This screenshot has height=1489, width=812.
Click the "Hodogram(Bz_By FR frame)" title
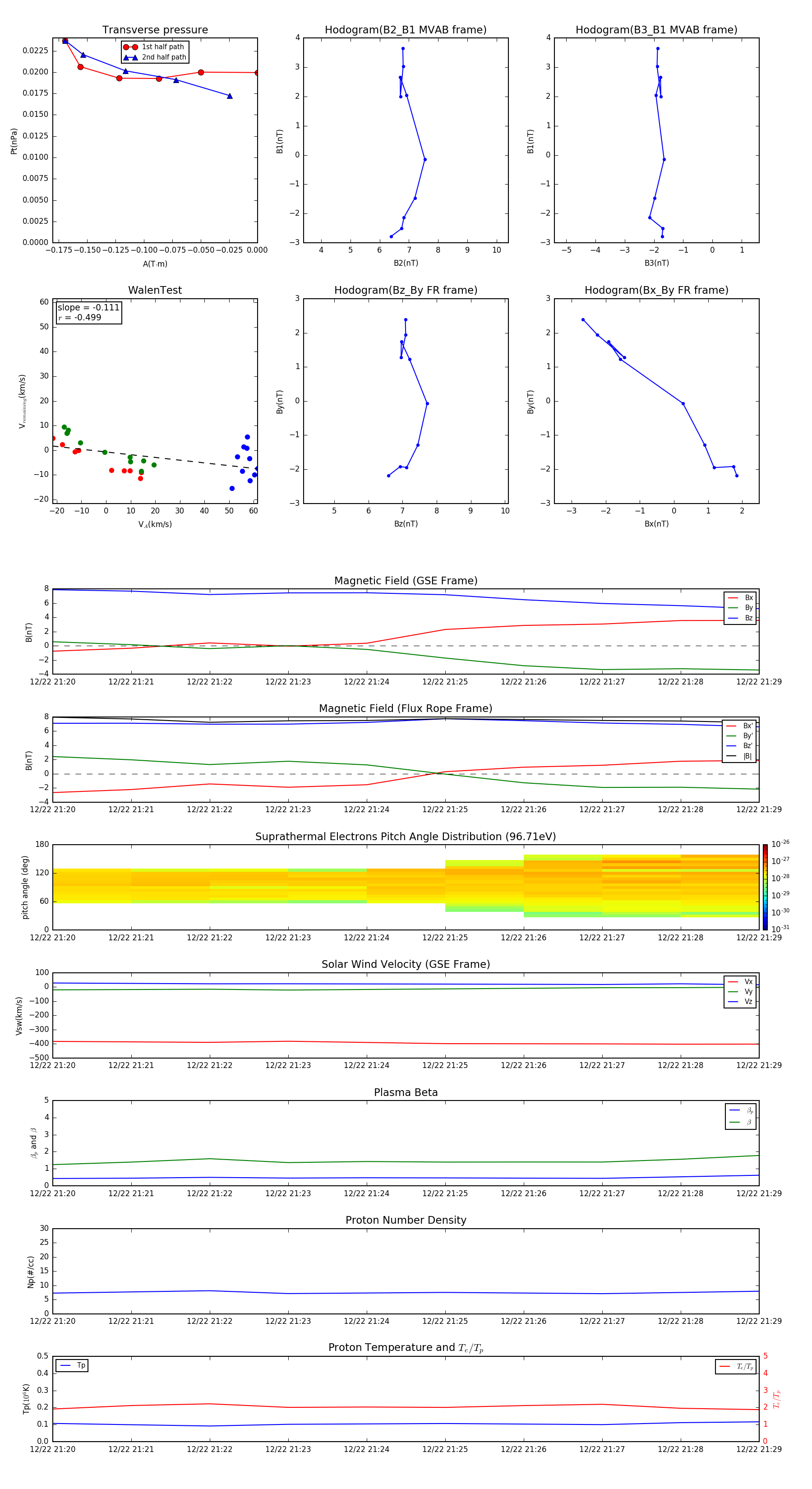(406, 290)
